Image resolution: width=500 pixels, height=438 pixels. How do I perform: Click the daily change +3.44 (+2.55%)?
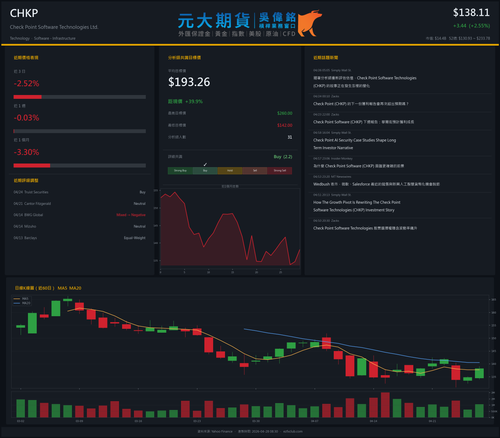471,26
